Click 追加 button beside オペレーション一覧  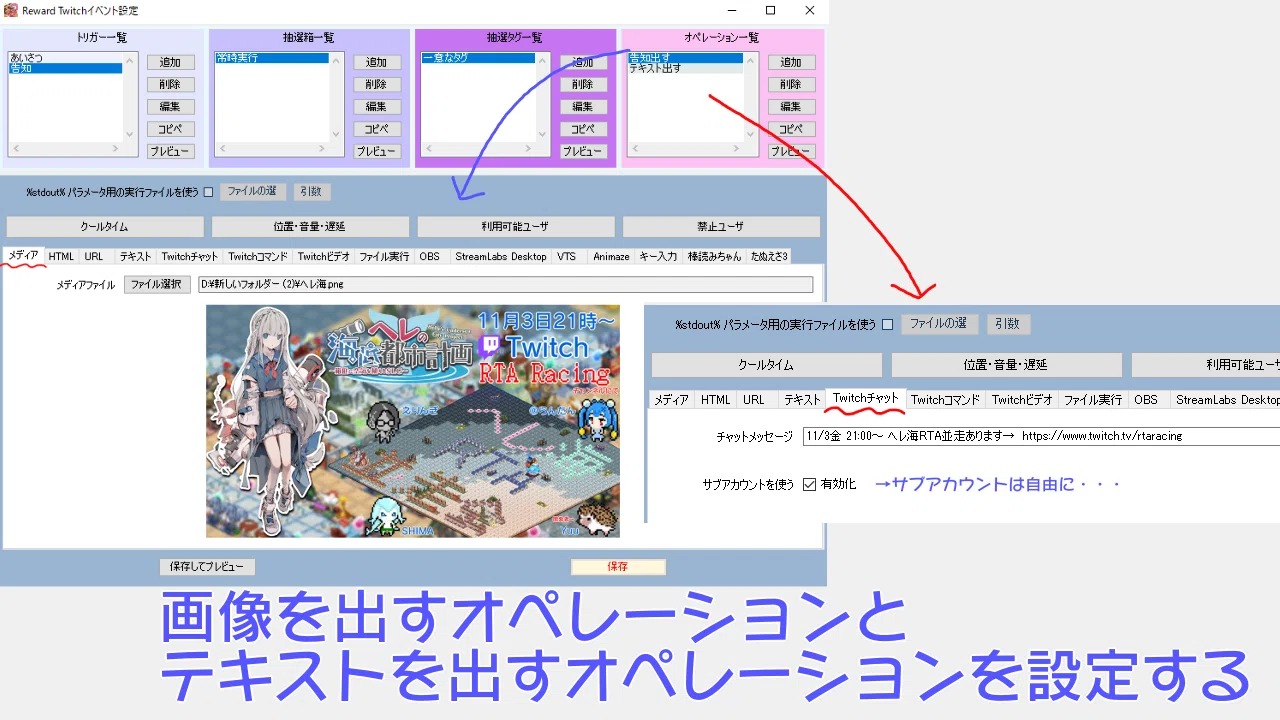tap(791, 62)
